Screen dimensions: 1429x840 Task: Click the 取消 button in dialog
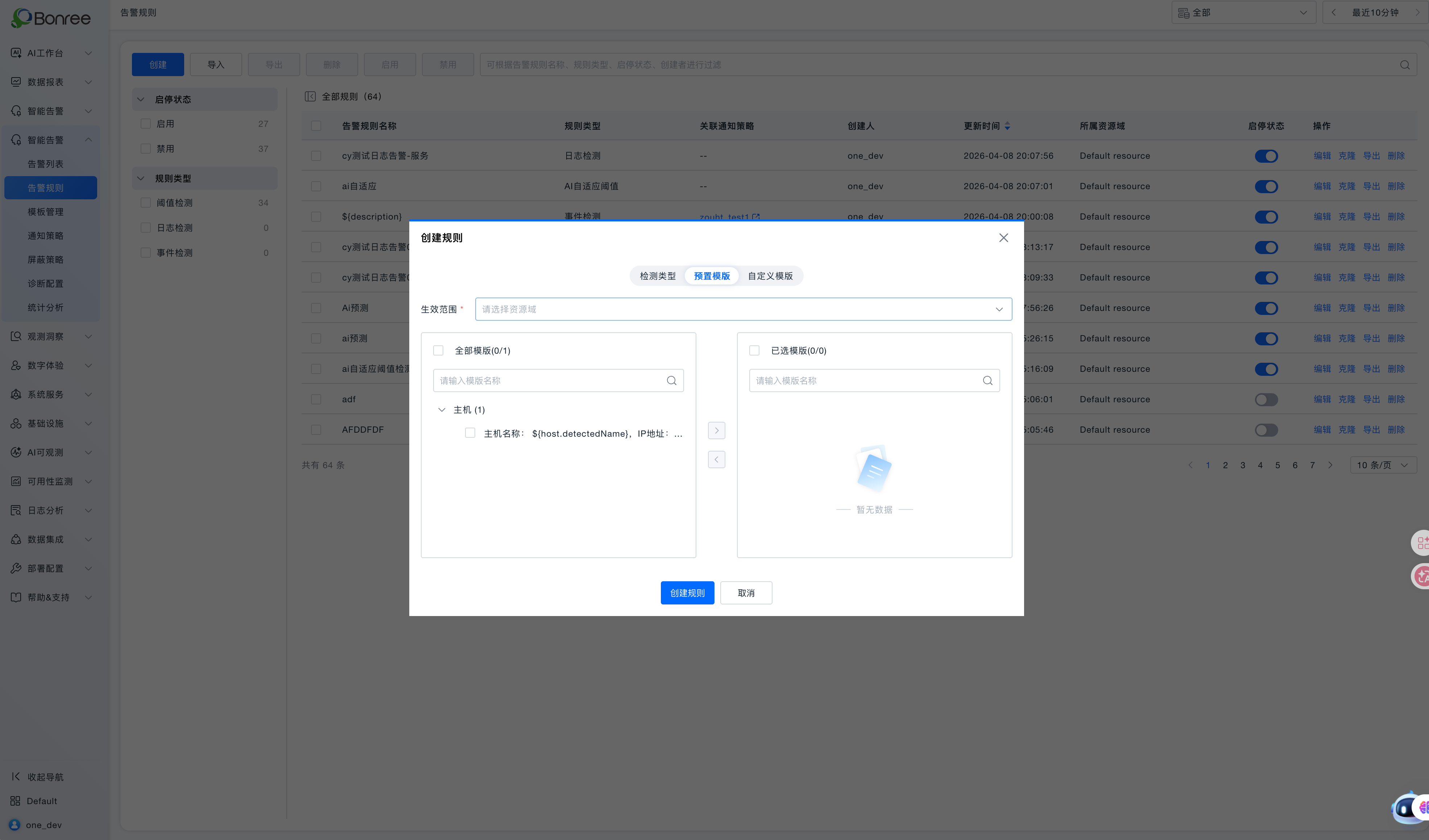coord(746,593)
